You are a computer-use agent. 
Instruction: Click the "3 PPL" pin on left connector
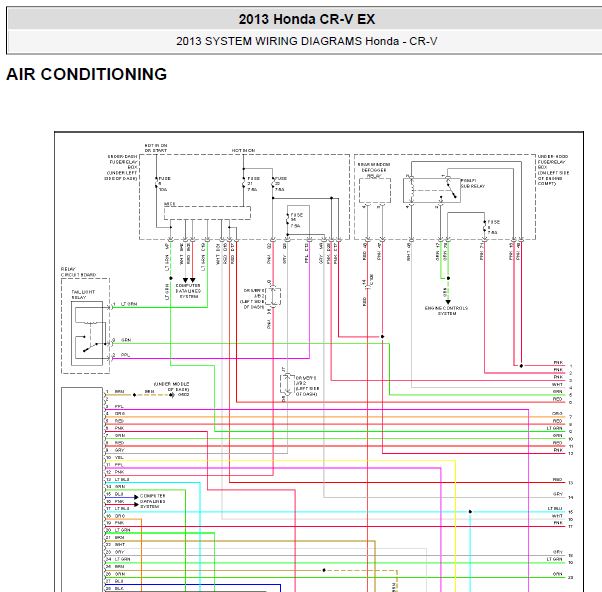click(x=114, y=406)
